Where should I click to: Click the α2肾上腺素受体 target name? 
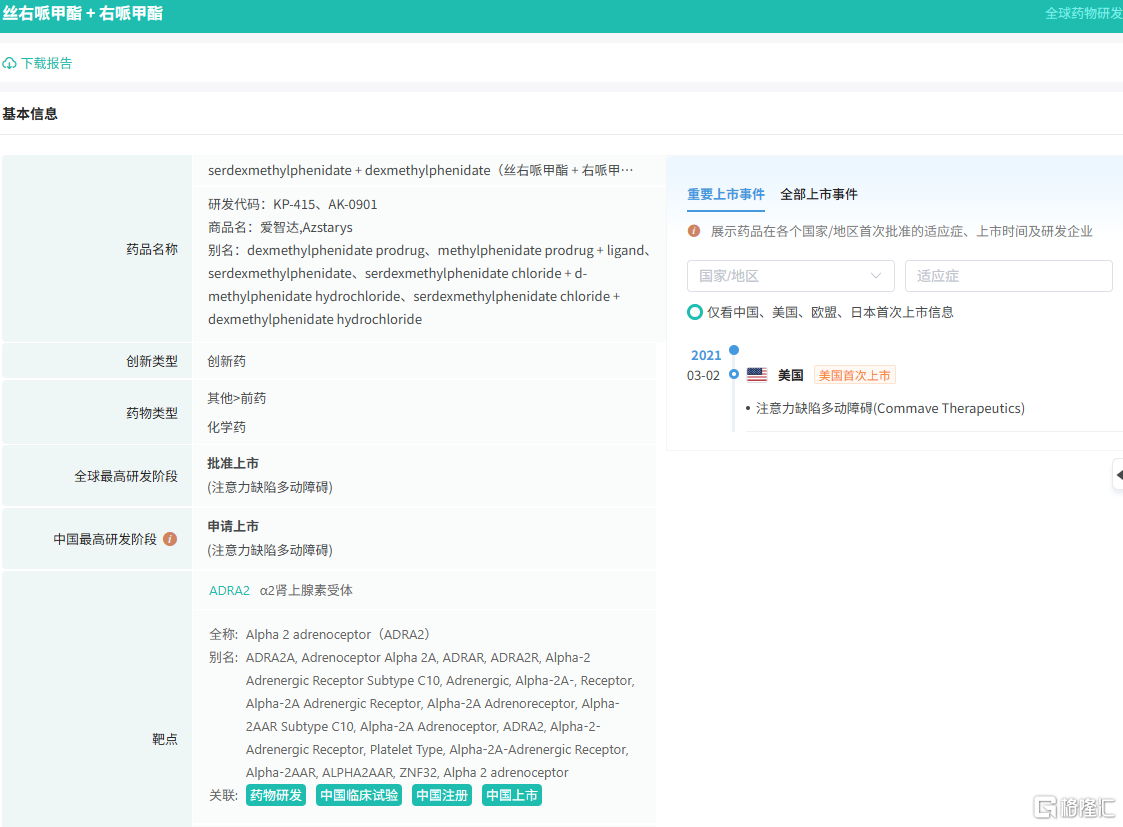point(306,591)
